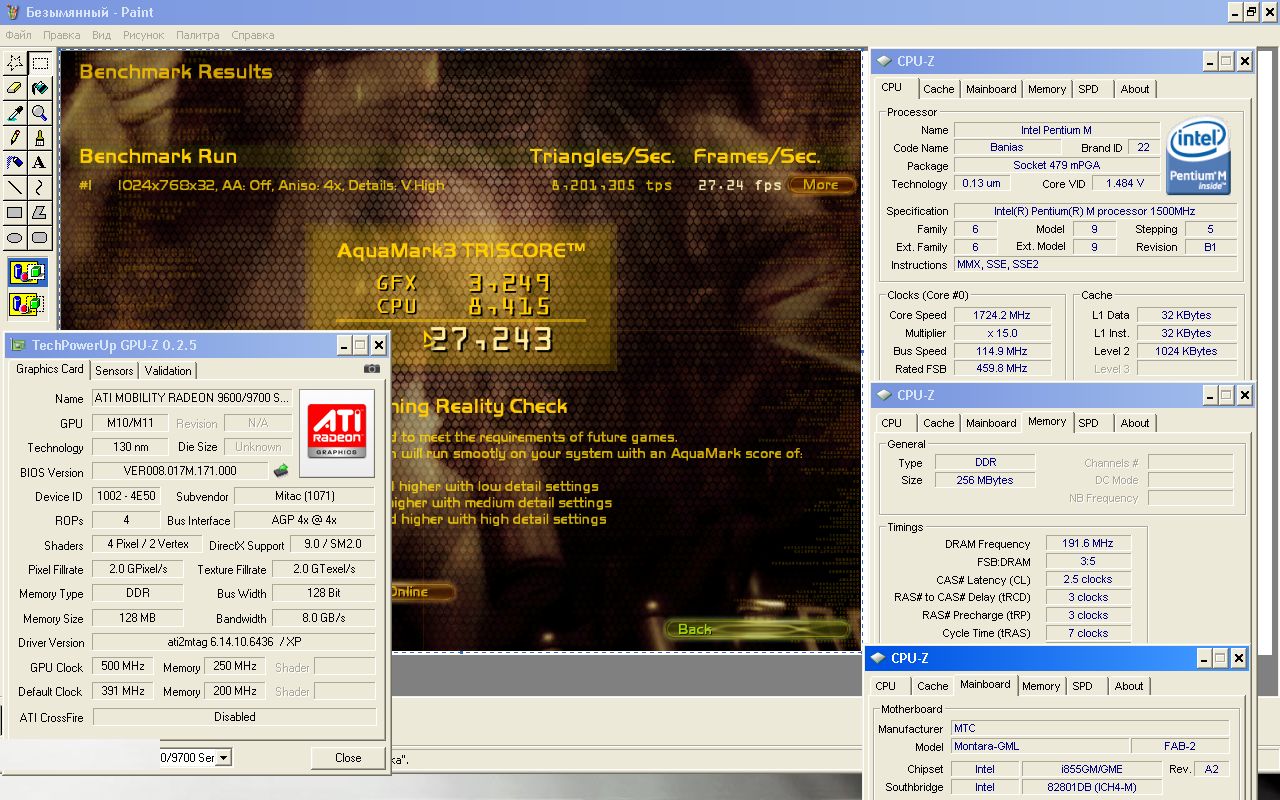The width and height of the screenshot is (1280, 800).
Task: Open the Рисунок menu in Paint
Action: click(x=144, y=35)
